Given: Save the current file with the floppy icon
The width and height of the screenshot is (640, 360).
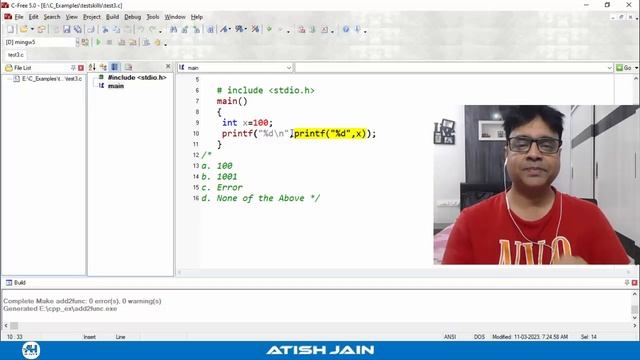Looking at the screenshot, I should pos(67,29).
